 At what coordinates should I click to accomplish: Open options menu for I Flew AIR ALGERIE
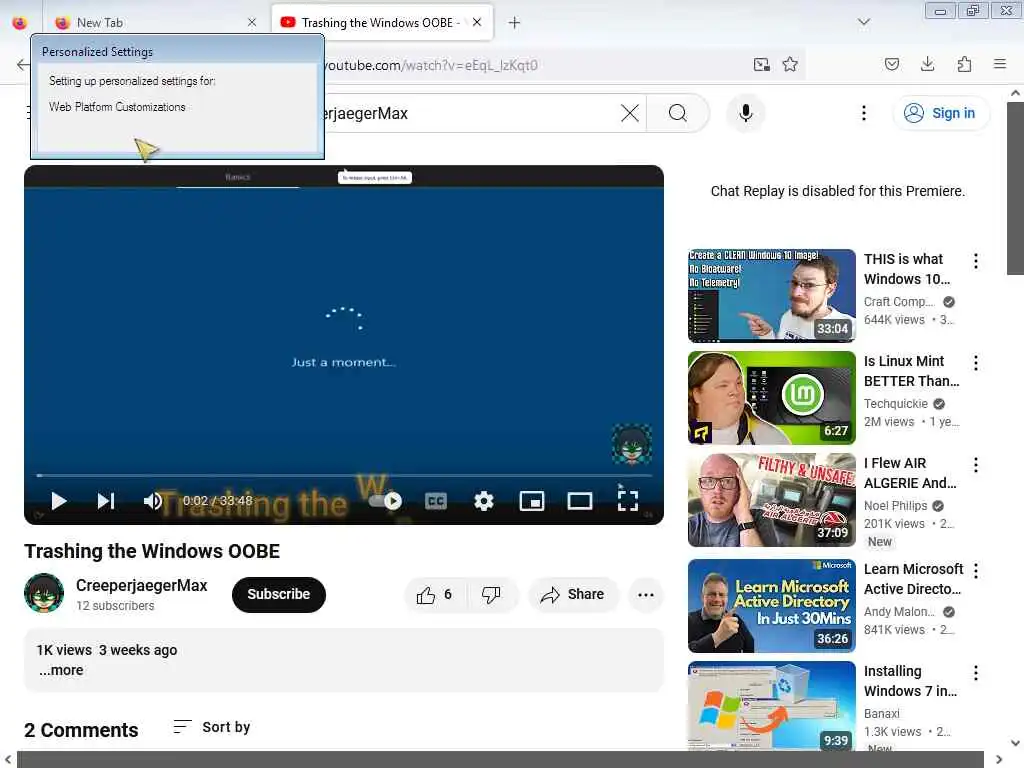point(976,465)
